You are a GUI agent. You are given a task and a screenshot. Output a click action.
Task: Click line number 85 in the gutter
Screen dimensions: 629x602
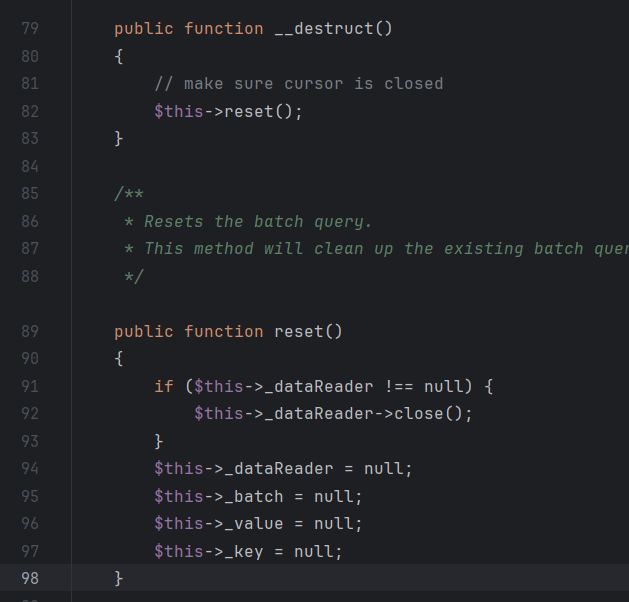(x=29, y=193)
